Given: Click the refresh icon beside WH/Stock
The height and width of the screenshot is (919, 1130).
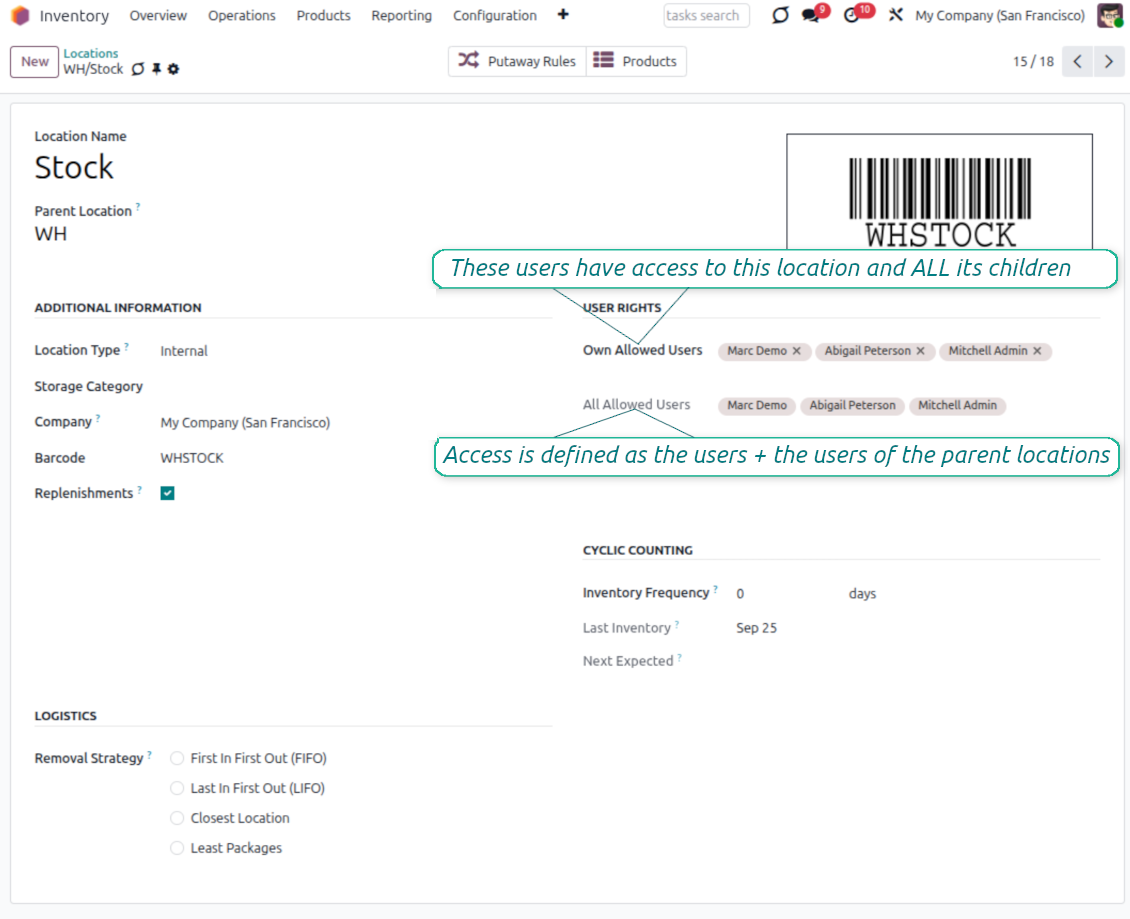Looking at the screenshot, I should pyautogui.click(x=138, y=69).
